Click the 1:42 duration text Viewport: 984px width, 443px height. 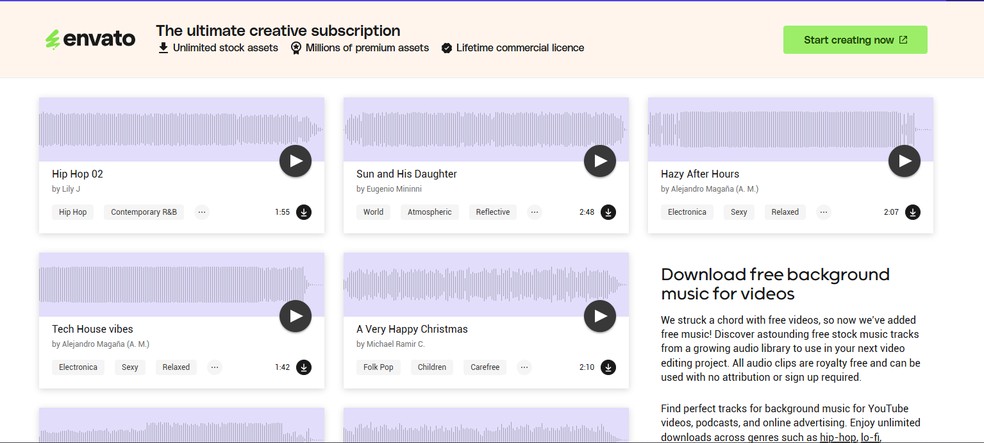pos(282,367)
